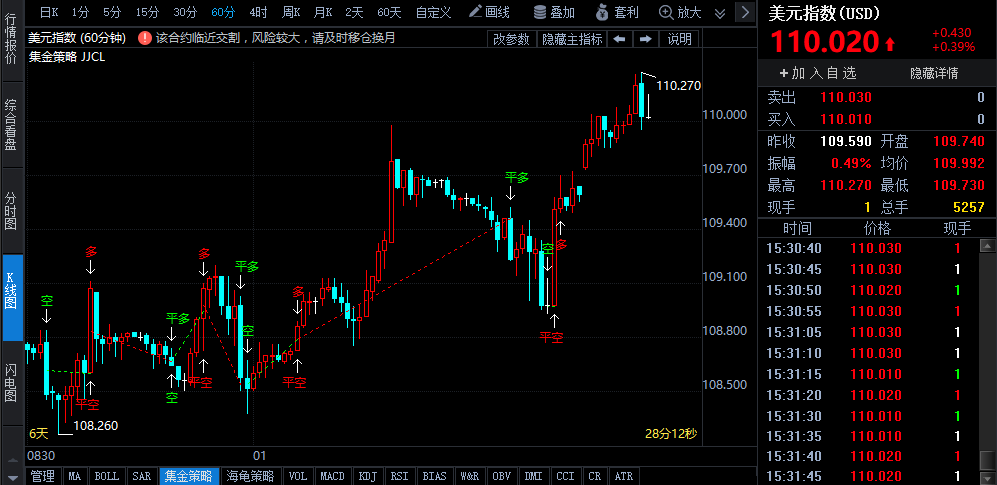Select the 15分 period
Image resolution: width=997 pixels, height=485 pixels.
pyautogui.click(x=147, y=11)
